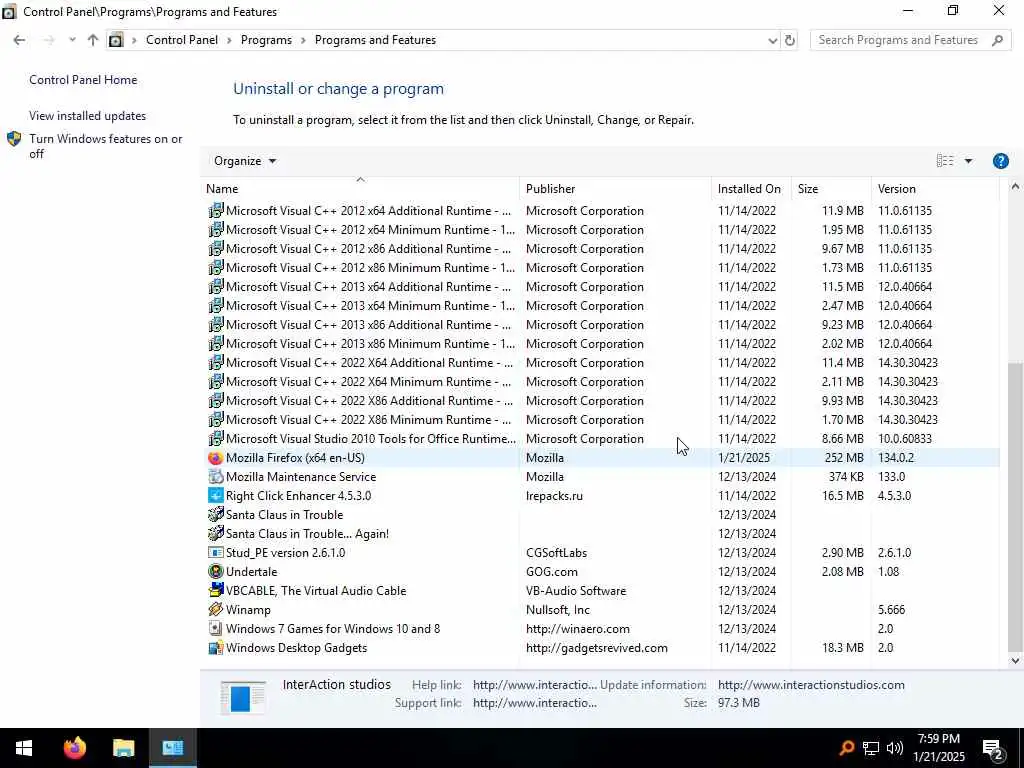Click the Winamp lightning icon
Viewport: 1024px width, 768px height.
[216, 609]
